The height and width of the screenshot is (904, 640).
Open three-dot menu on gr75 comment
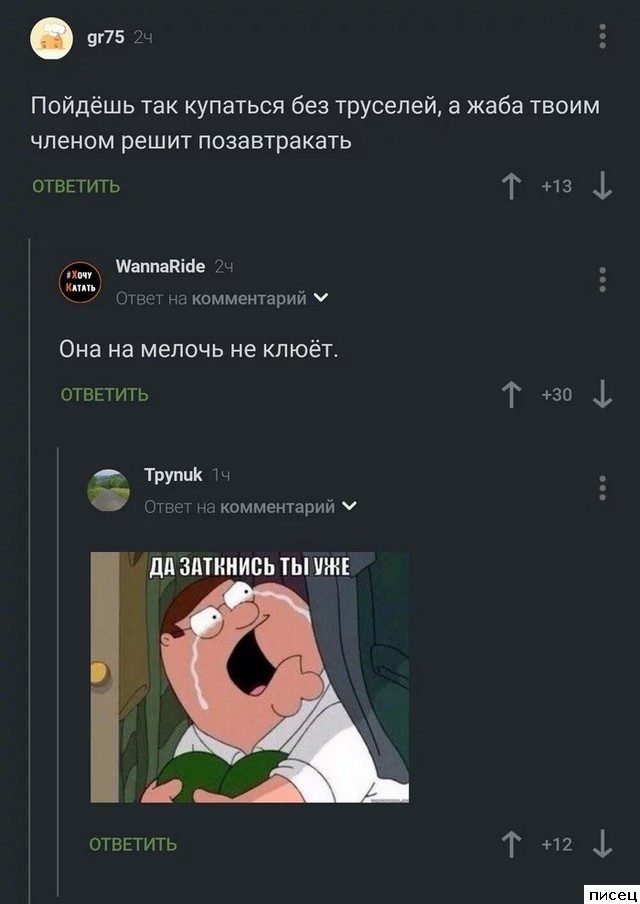point(603,36)
